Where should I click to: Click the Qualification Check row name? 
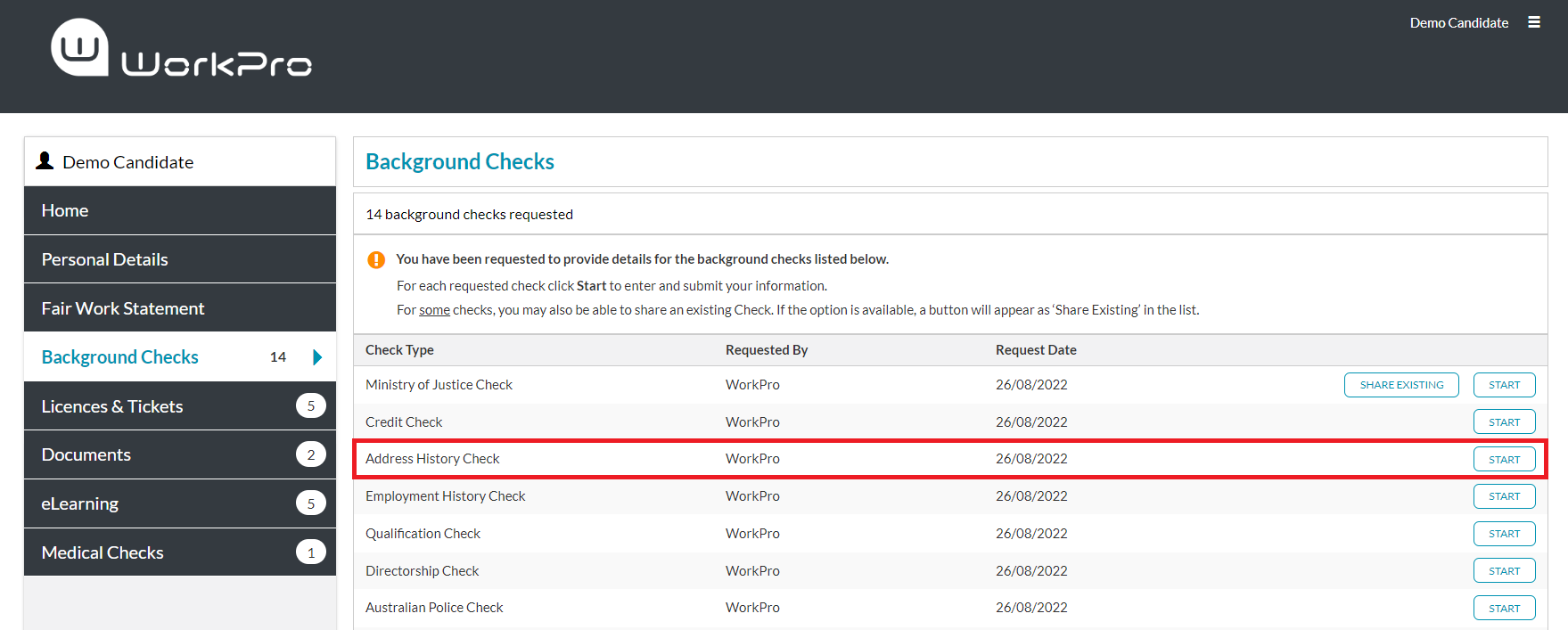pos(423,534)
